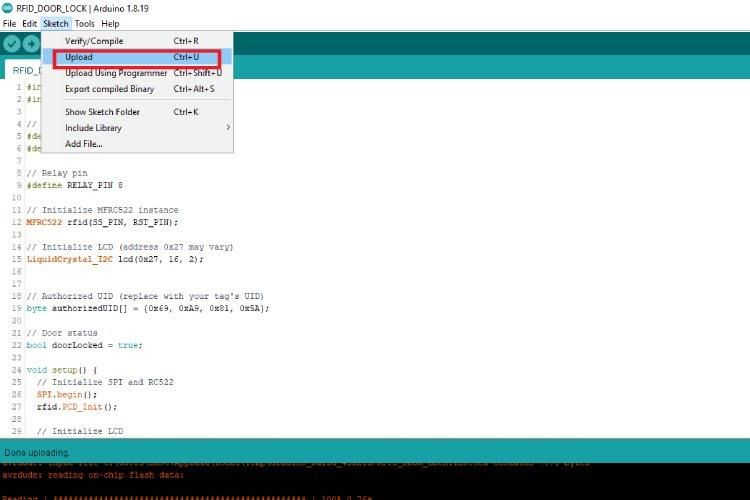This screenshot has height=500, width=750.
Task: Open the Tools menu
Action: pyautogui.click(x=84, y=23)
